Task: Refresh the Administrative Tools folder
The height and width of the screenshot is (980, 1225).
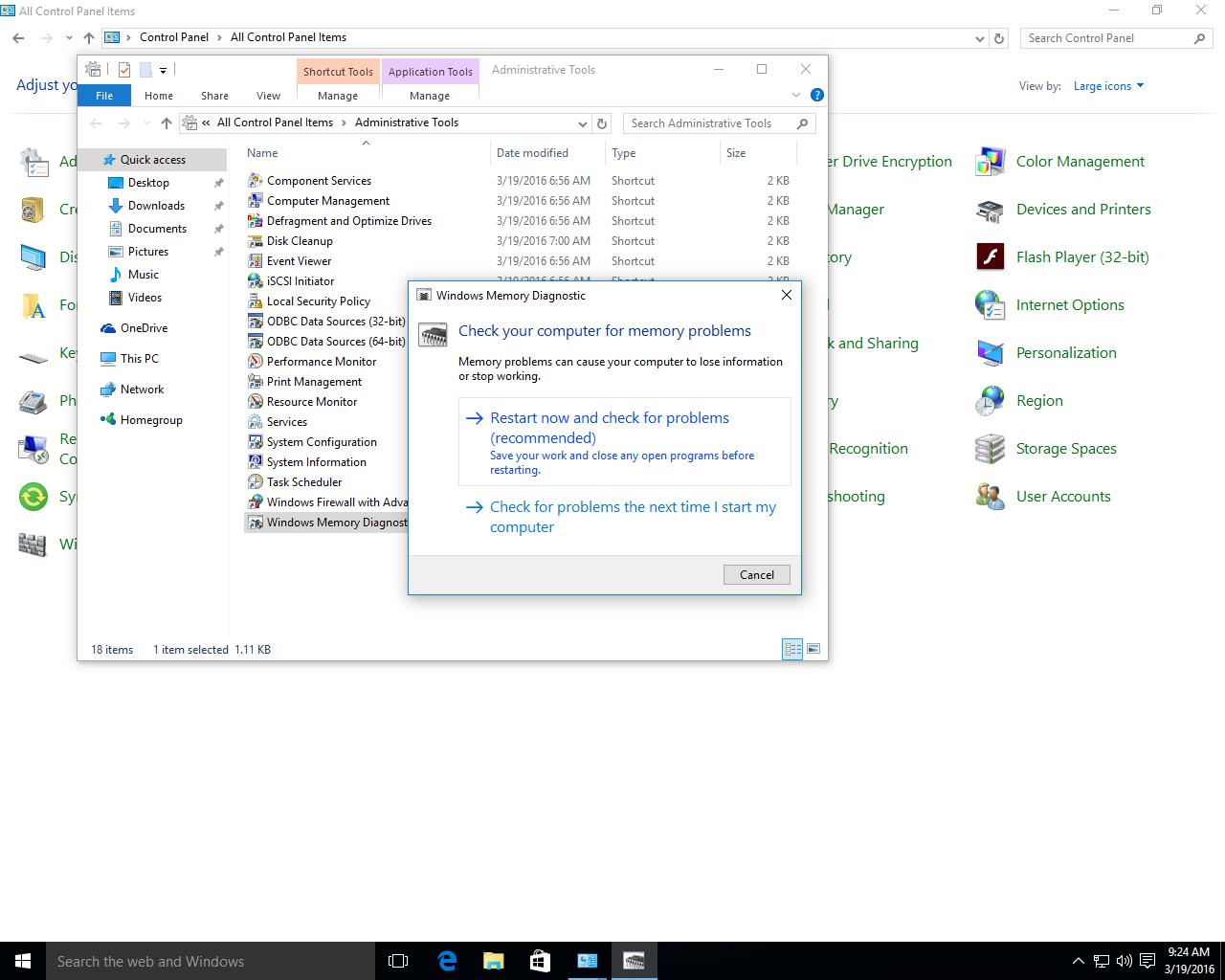Action: [x=602, y=123]
